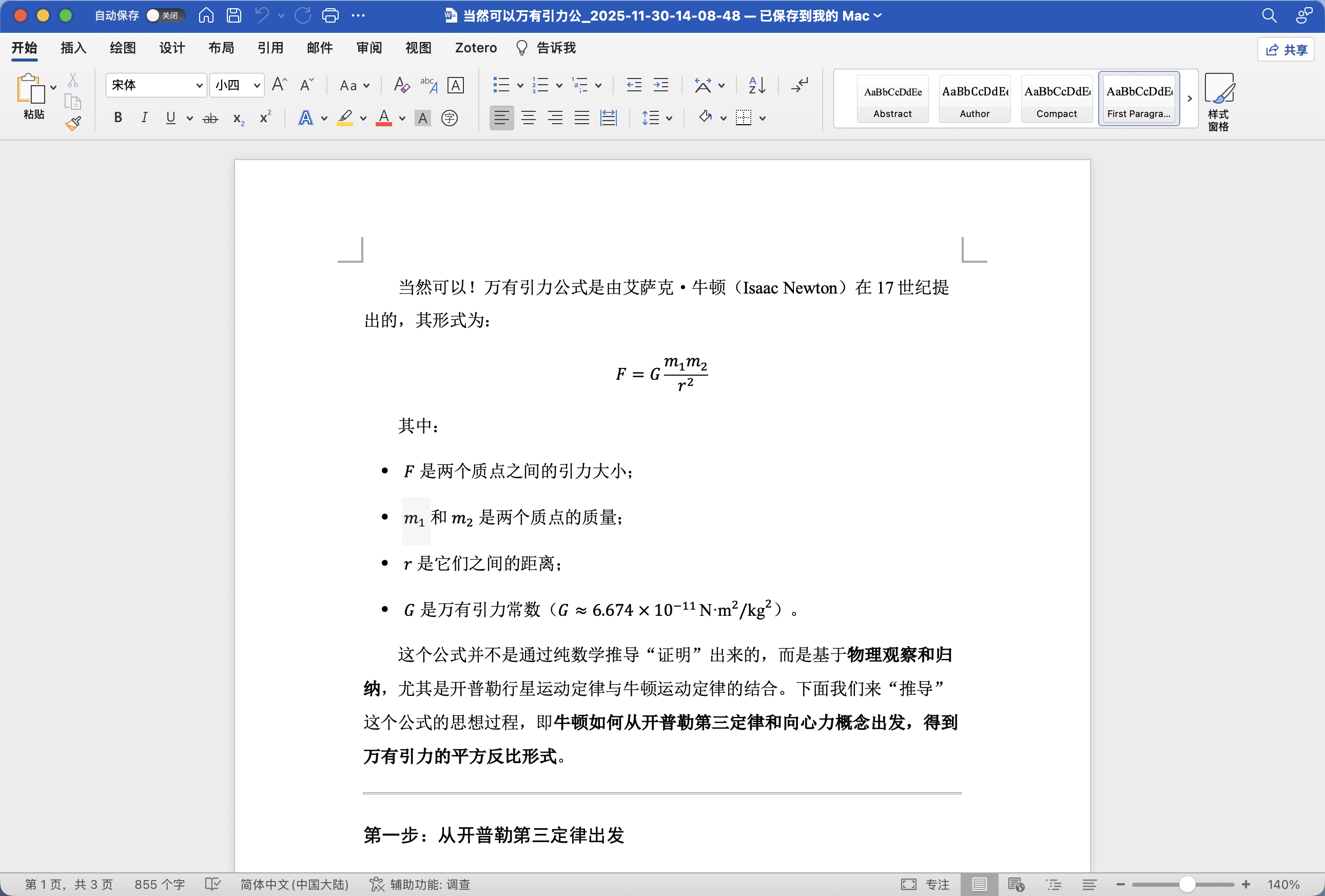The height and width of the screenshot is (896, 1325).
Task: Click the 共享 share button
Action: [x=1286, y=50]
